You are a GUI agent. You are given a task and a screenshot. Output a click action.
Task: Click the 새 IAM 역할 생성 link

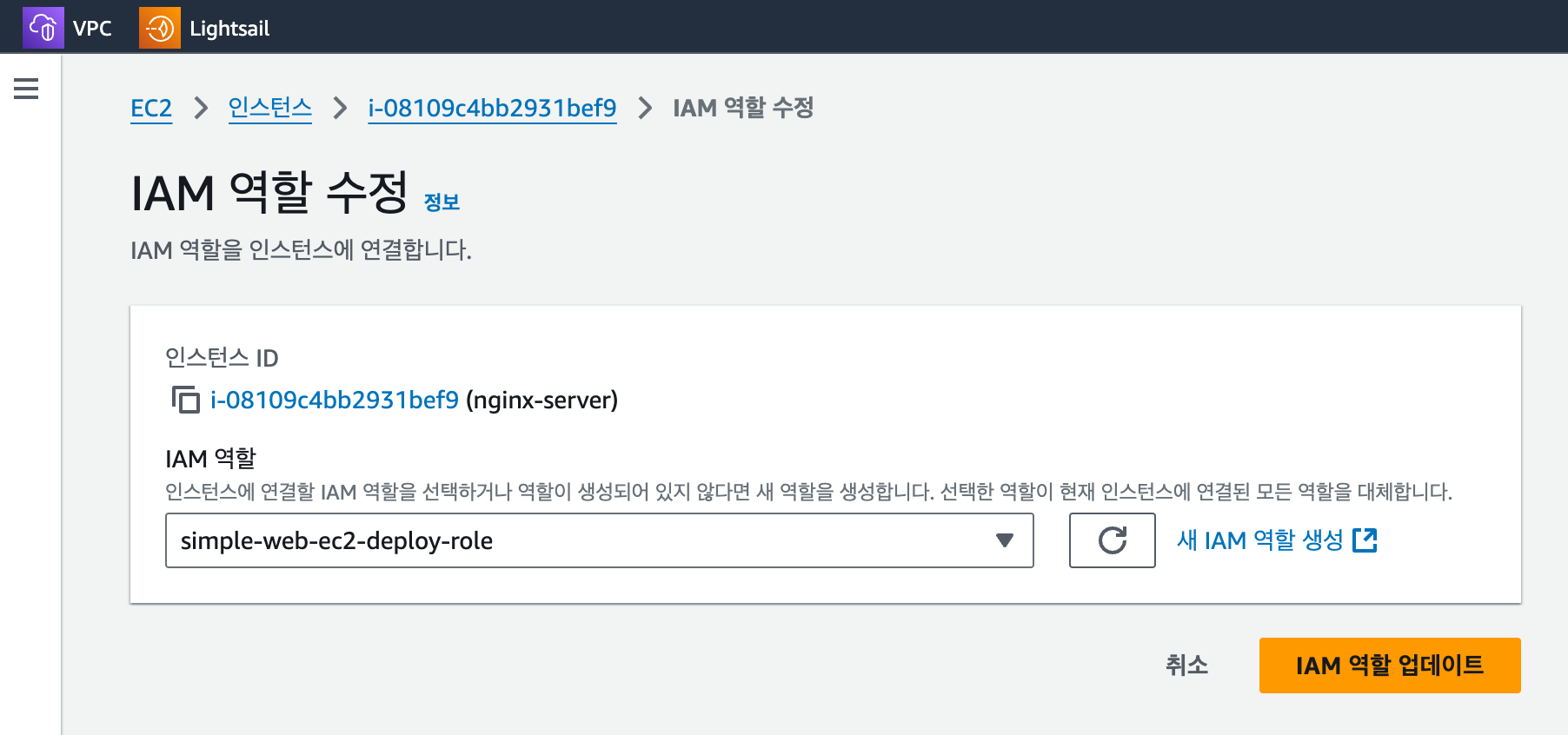point(1259,540)
